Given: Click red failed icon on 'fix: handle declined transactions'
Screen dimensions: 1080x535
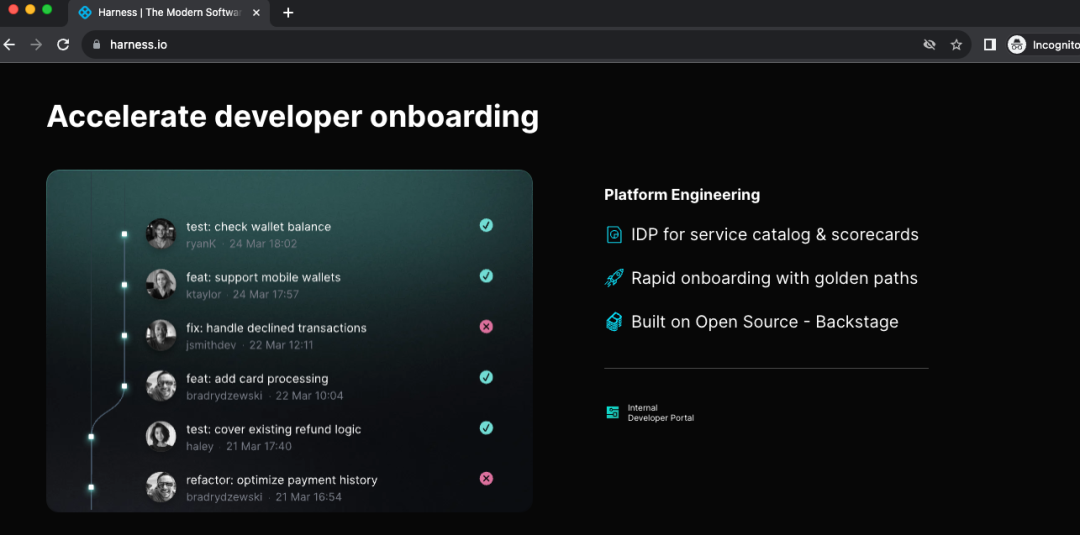Looking at the screenshot, I should [x=486, y=327].
